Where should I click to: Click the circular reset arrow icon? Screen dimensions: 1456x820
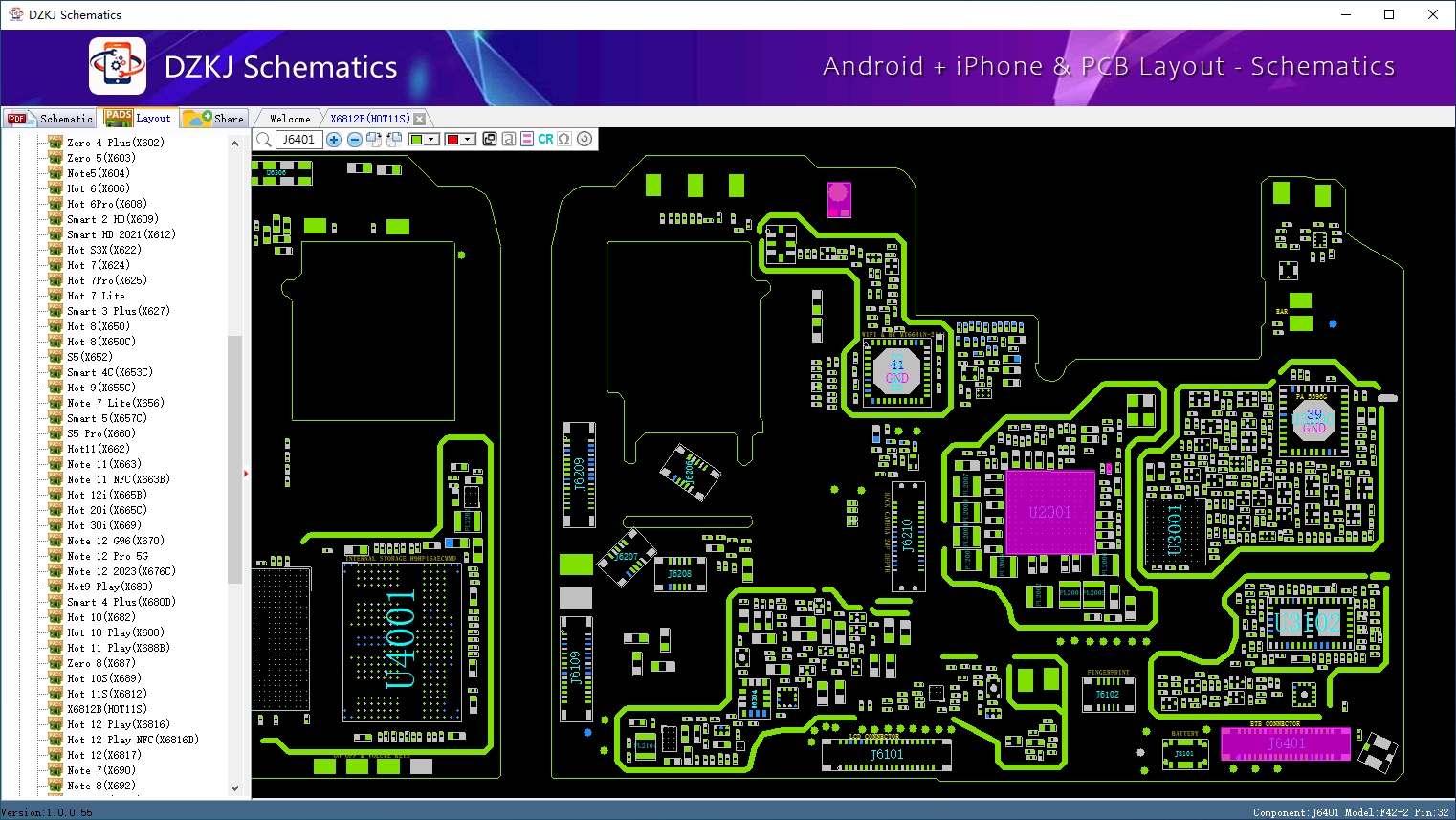tap(585, 140)
